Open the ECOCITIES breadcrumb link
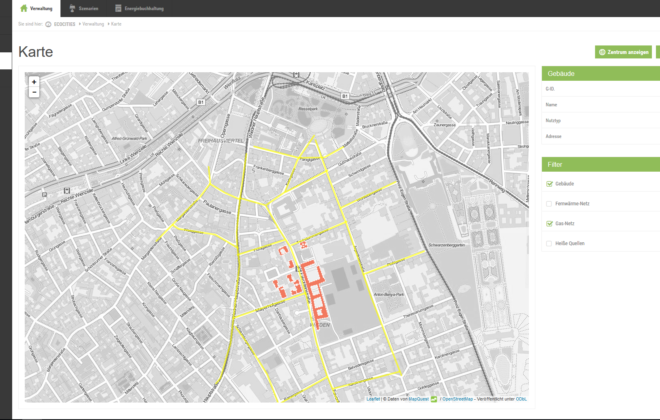 coord(64,24)
